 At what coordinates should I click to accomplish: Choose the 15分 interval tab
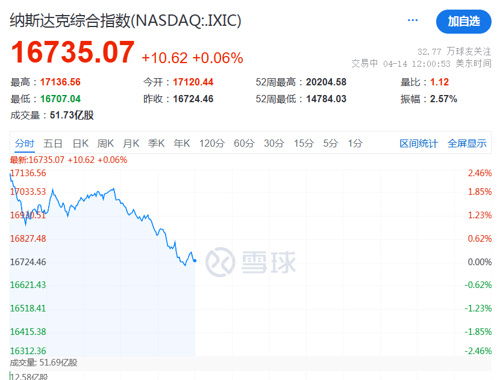(x=304, y=144)
